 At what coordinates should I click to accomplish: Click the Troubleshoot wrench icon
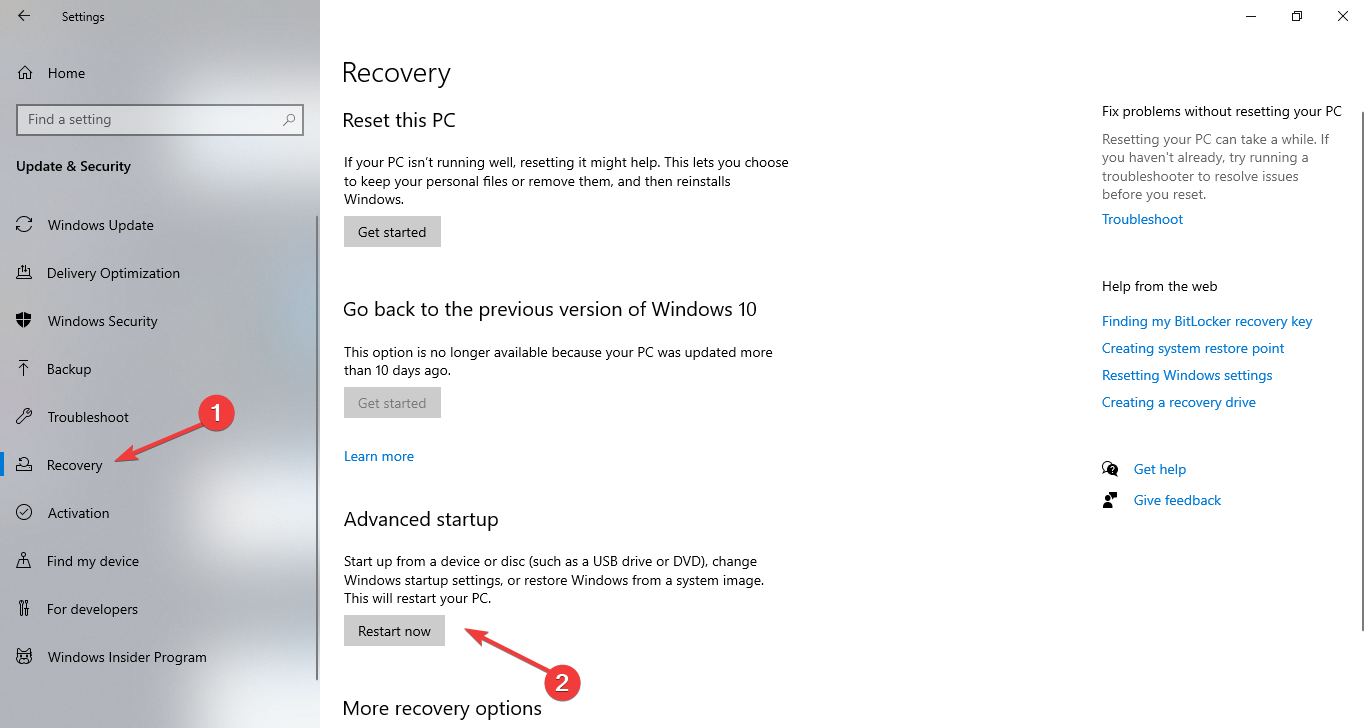[x=25, y=417]
